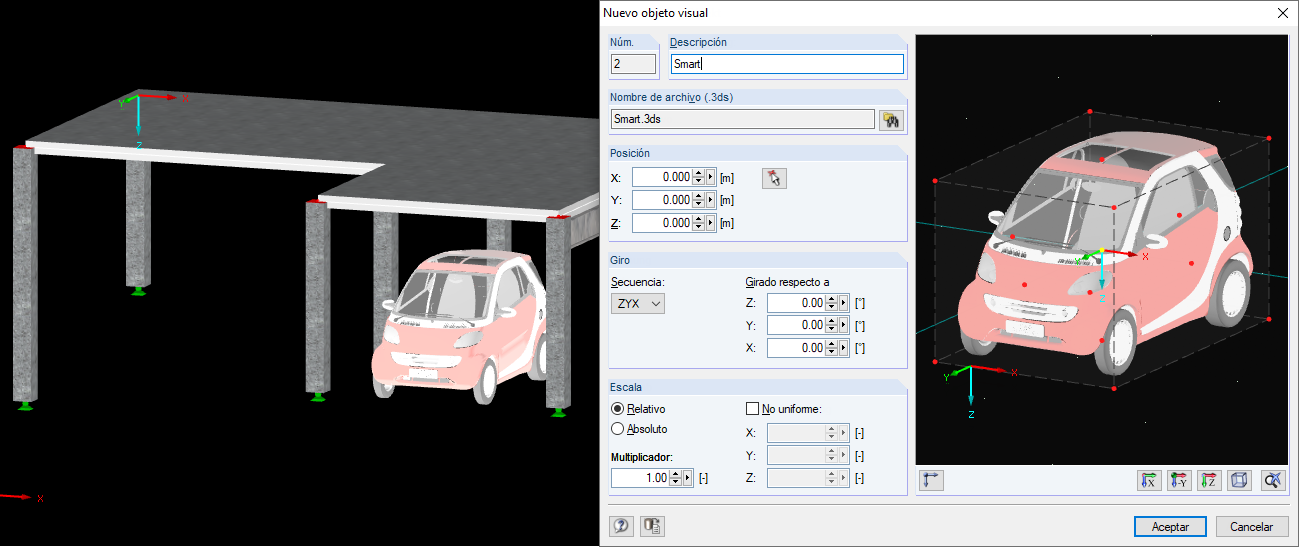Screen dimensions: 1308x547
Task: Open the flyout arrow of Posición Y field
Action: click(711, 200)
